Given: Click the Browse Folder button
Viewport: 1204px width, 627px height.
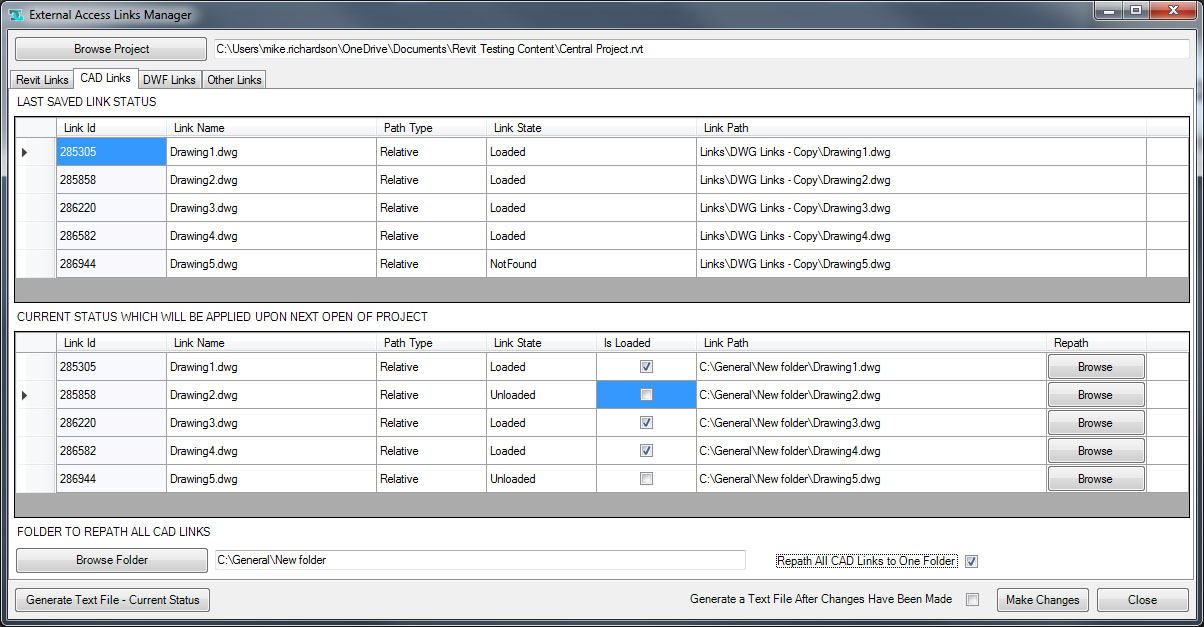Looking at the screenshot, I should [111, 560].
